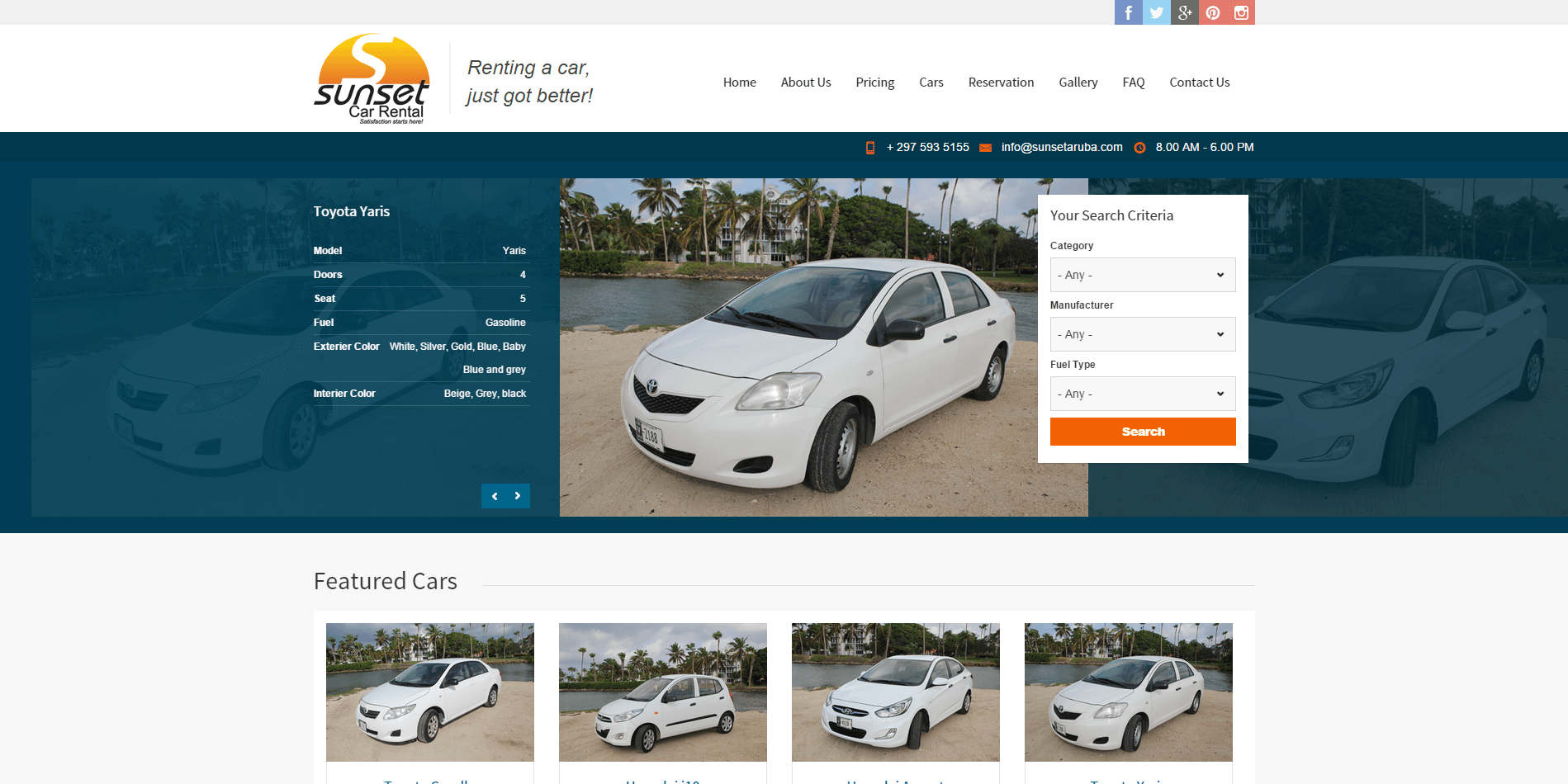Open the Google+ social icon
Viewport: 1568px width, 784px height.
click(x=1183, y=12)
